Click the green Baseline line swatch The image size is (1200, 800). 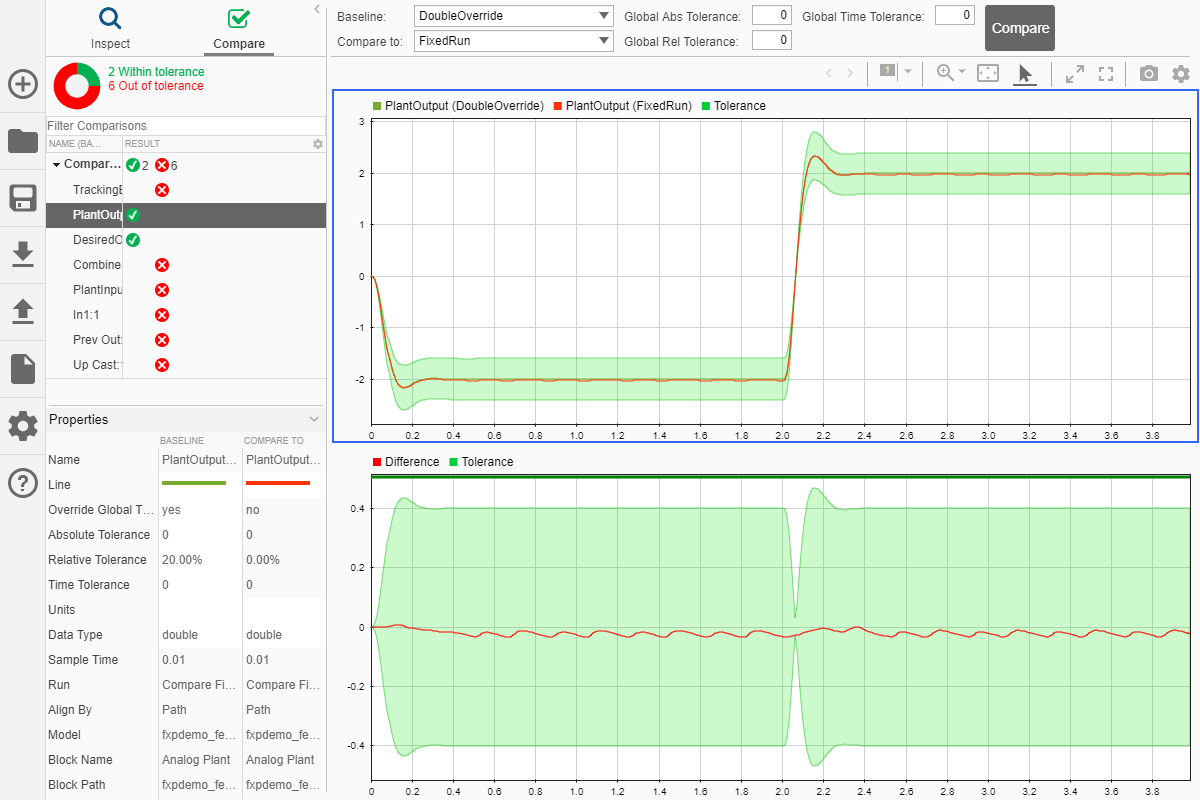pyautogui.click(x=194, y=484)
